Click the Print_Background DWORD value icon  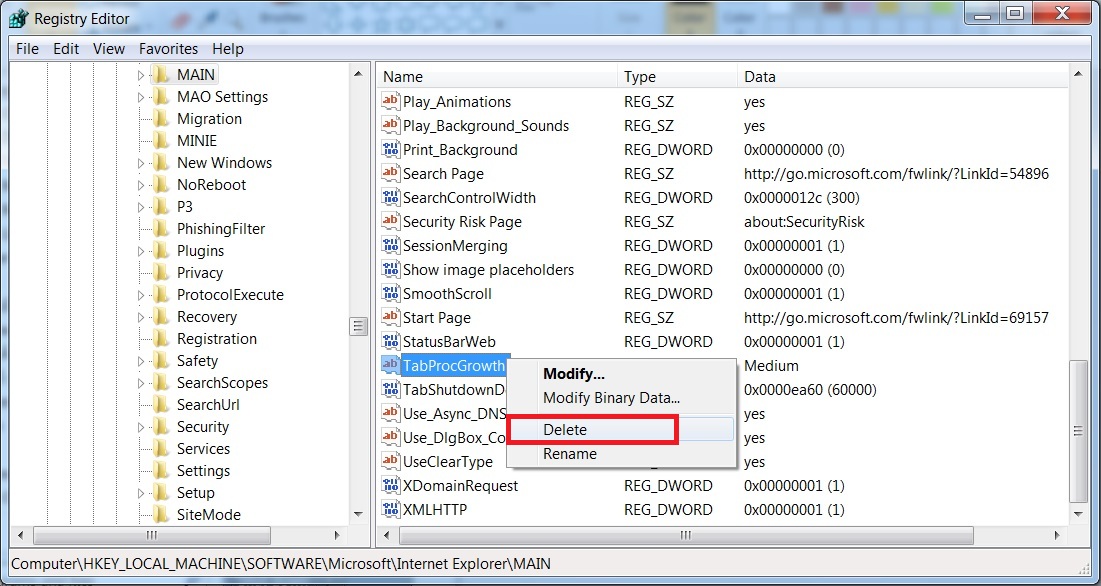pos(391,150)
